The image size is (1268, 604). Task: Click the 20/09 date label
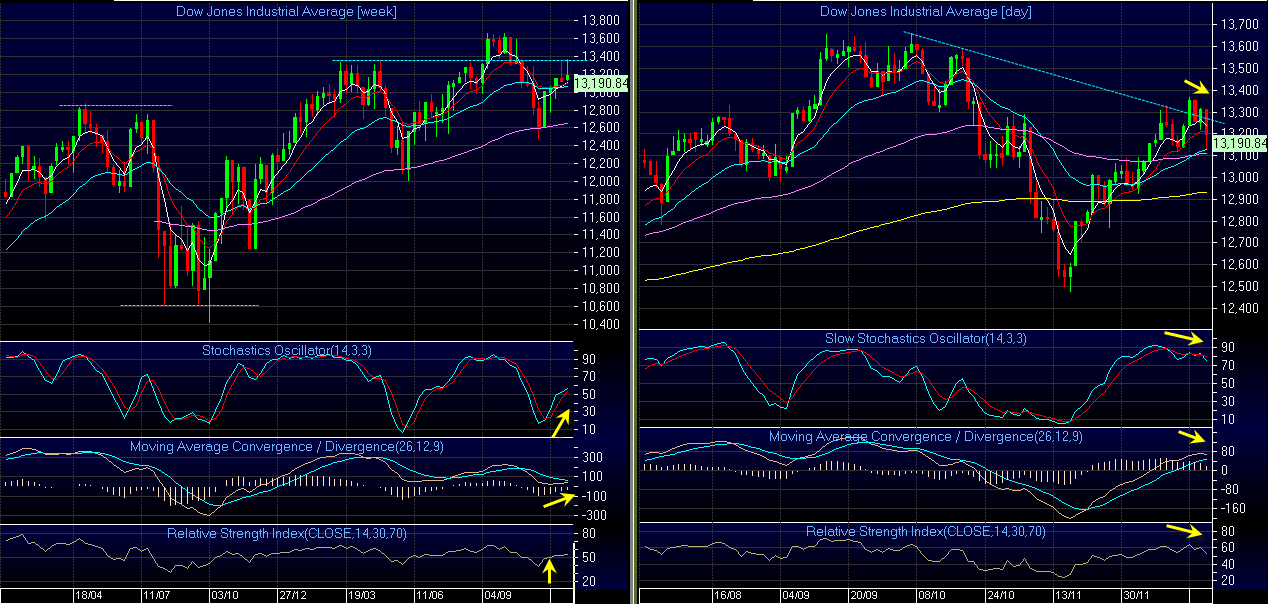click(x=863, y=595)
